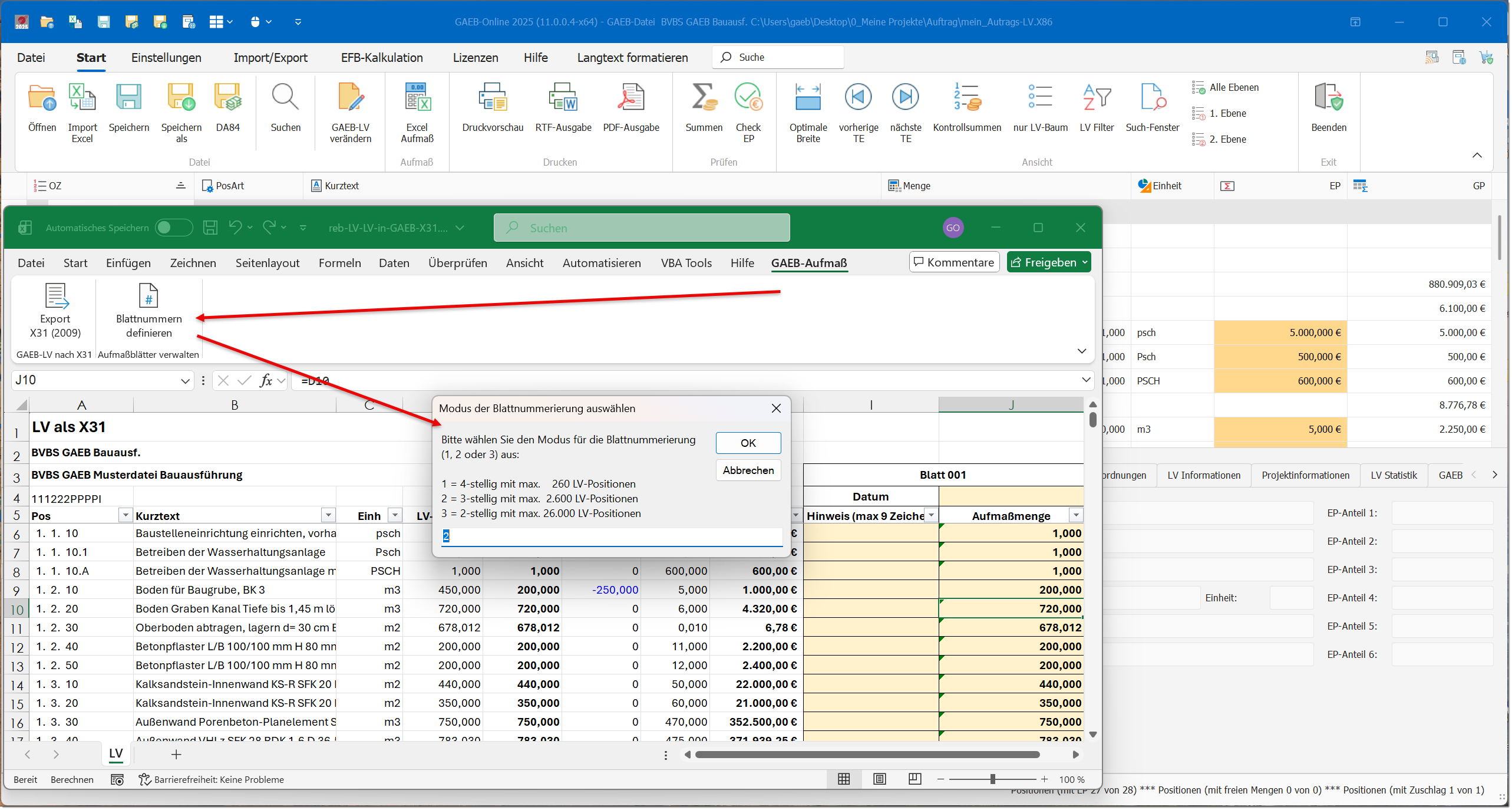
Task: Open the Druckvorschau print preview
Action: pos(492,98)
